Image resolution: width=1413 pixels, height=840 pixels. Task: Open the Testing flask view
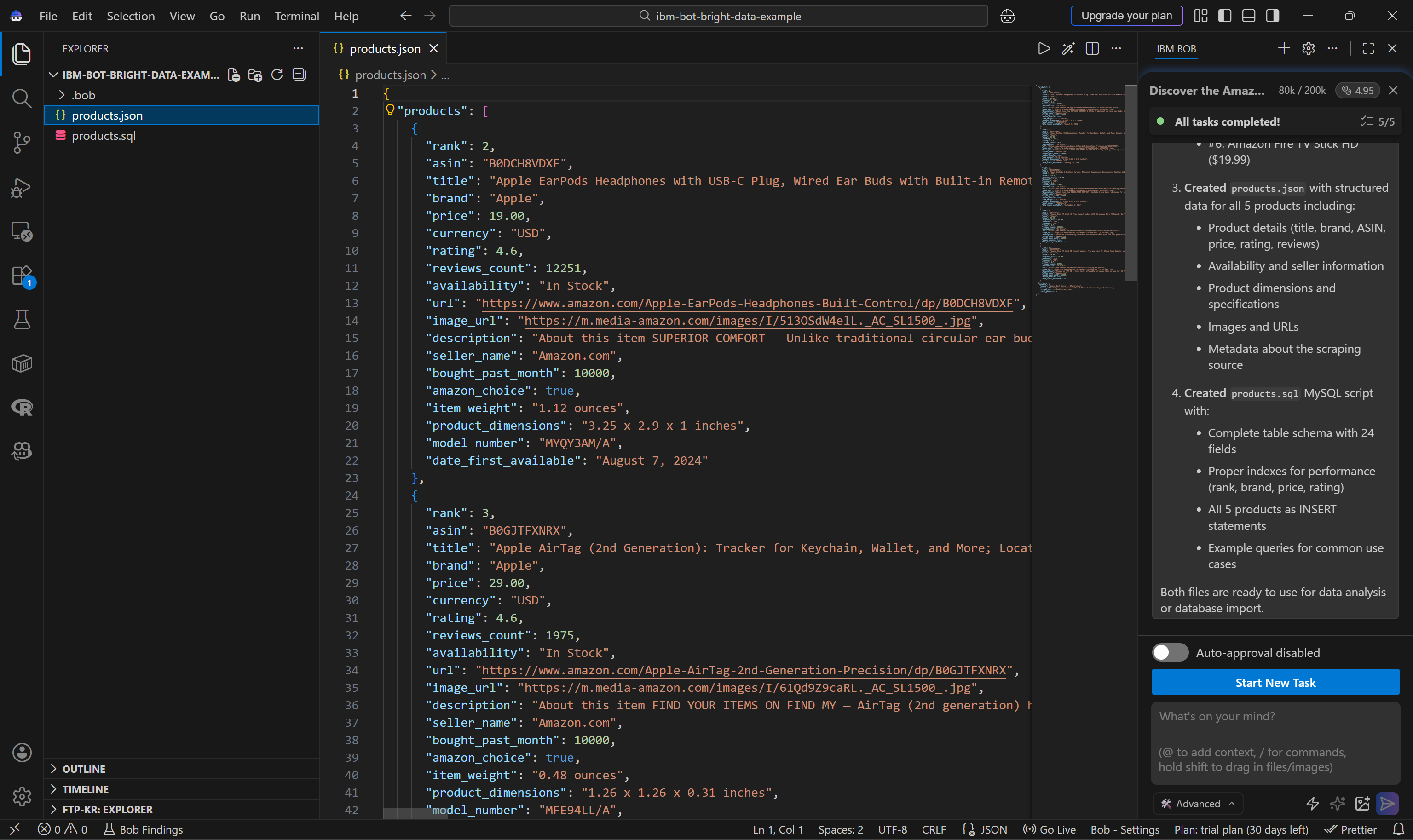[x=22, y=319]
